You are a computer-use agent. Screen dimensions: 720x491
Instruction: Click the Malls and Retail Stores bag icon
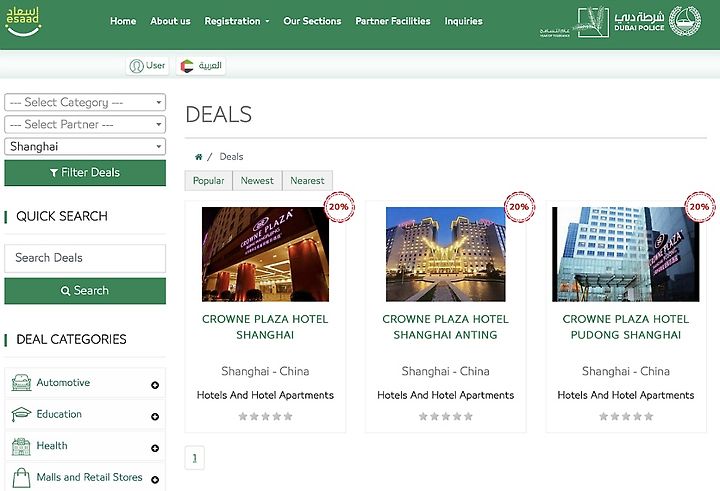tap(21, 478)
